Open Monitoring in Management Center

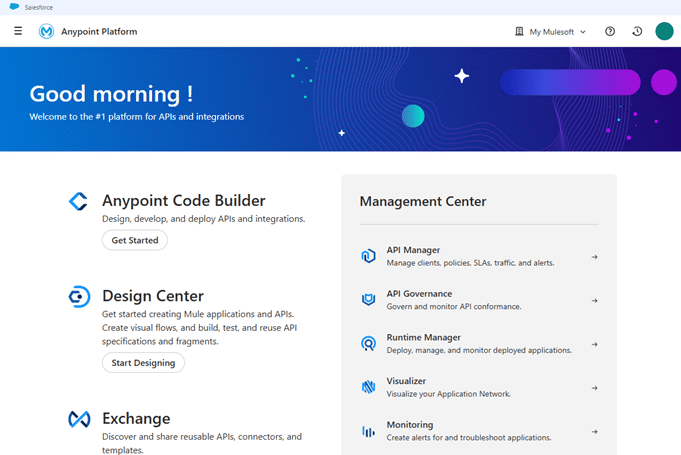(409, 425)
